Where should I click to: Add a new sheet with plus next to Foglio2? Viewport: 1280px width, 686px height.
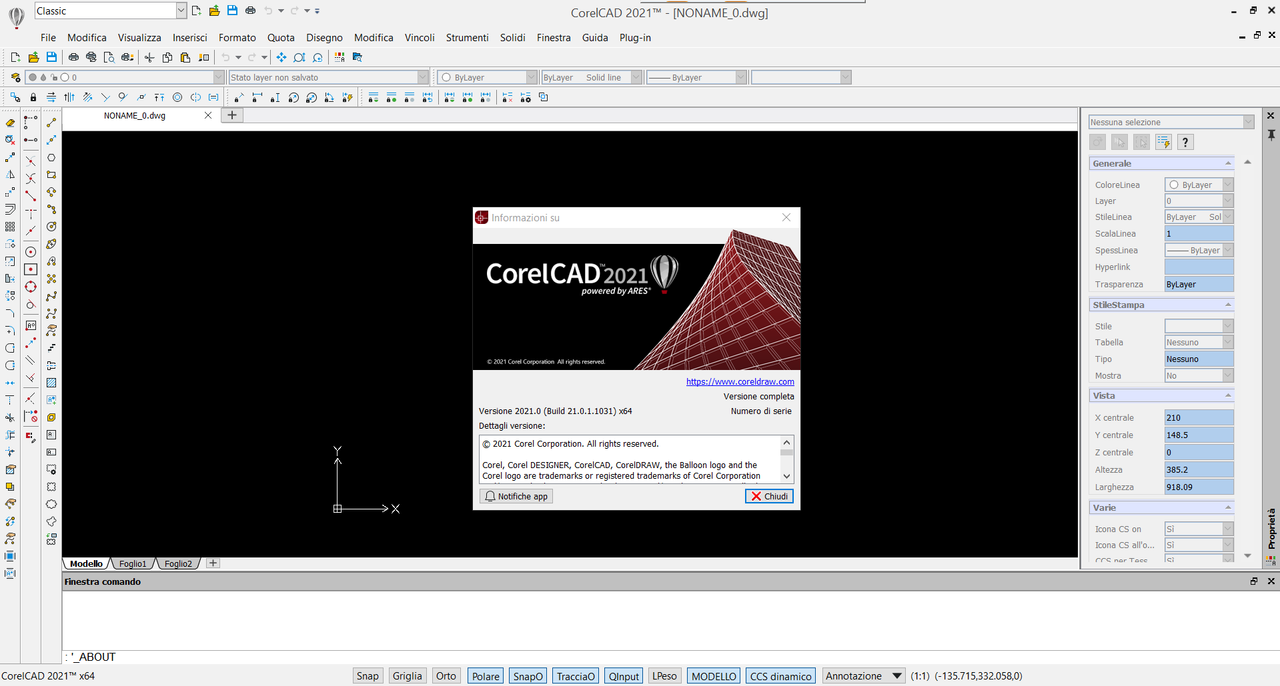click(212, 563)
